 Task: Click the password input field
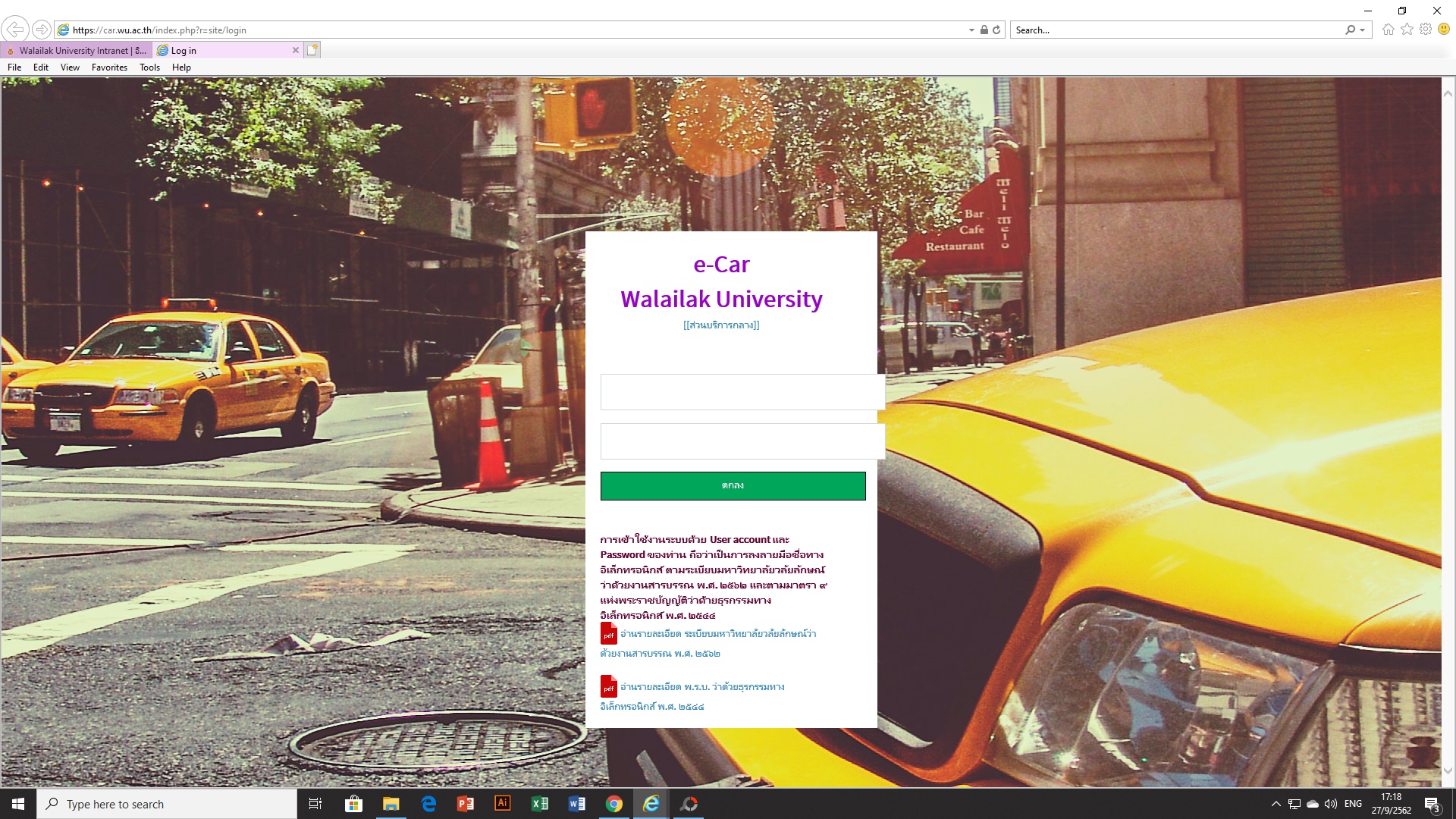coord(742,441)
